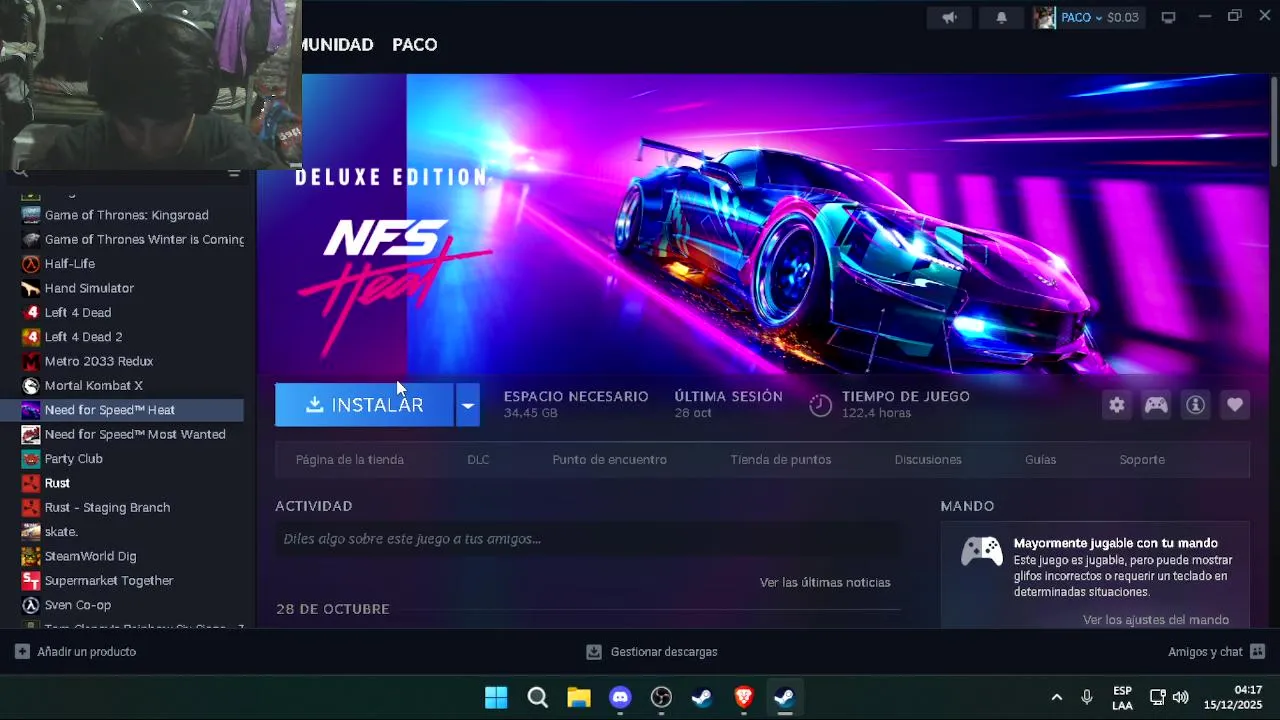1280x720 pixels.
Task: Open the announcements megaphone icon
Action: (x=949, y=17)
